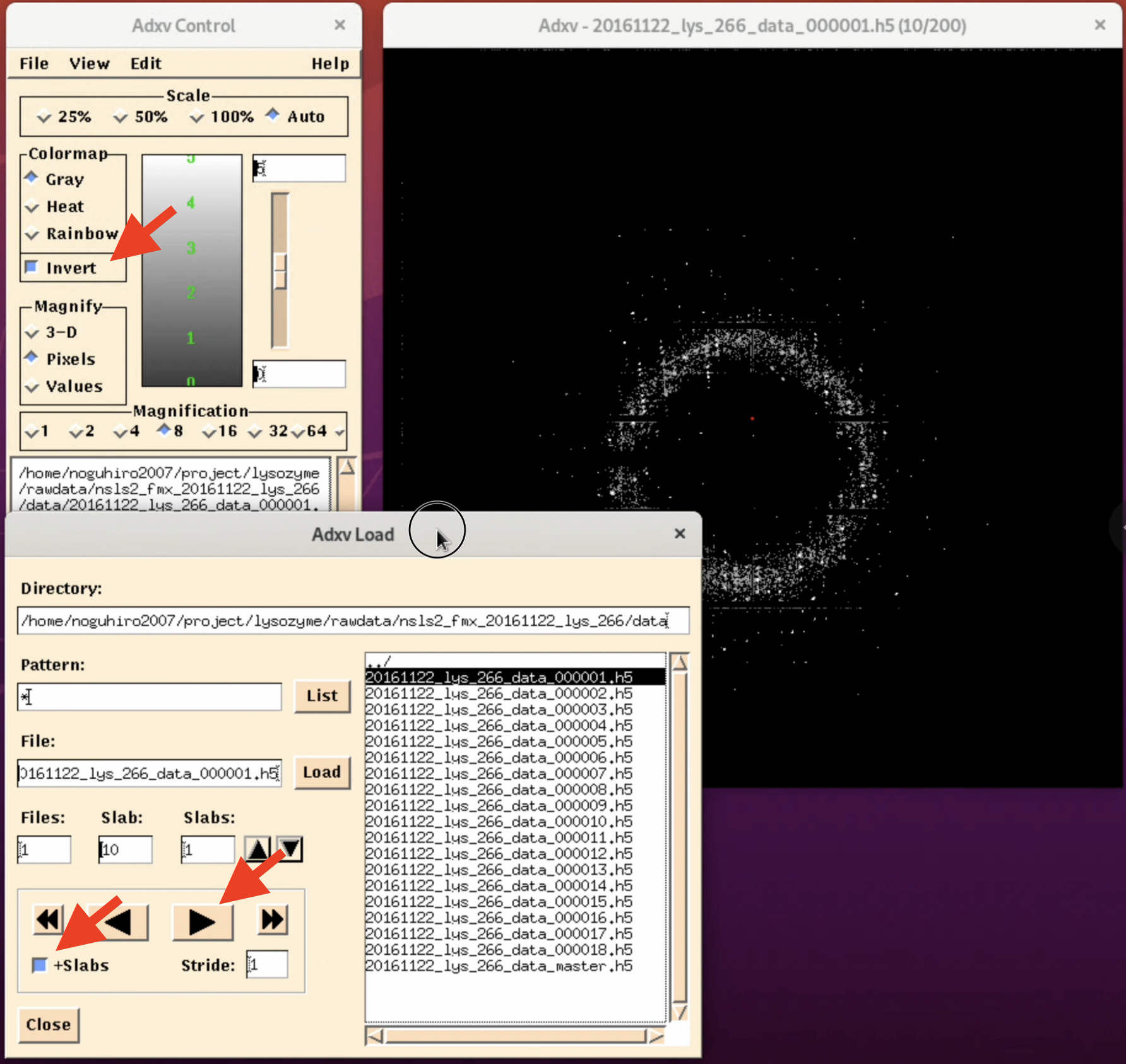Select the Heat colormap option

coord(33,206)
